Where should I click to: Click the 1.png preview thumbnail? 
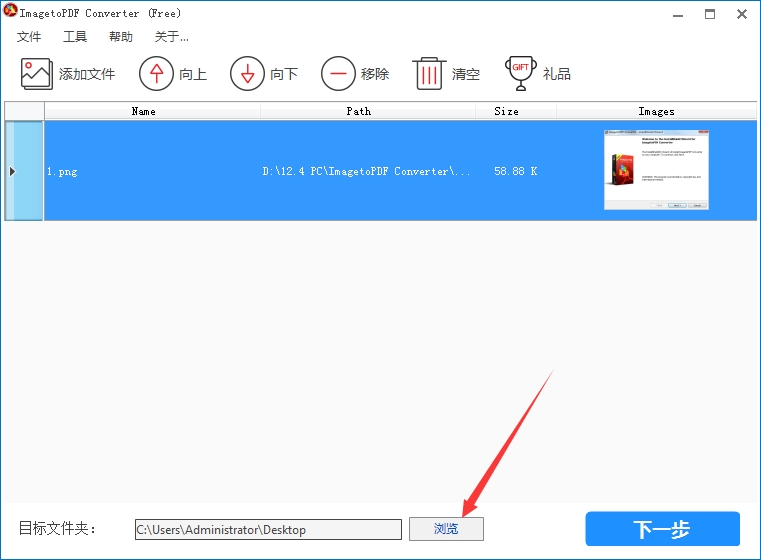(656, 170)
